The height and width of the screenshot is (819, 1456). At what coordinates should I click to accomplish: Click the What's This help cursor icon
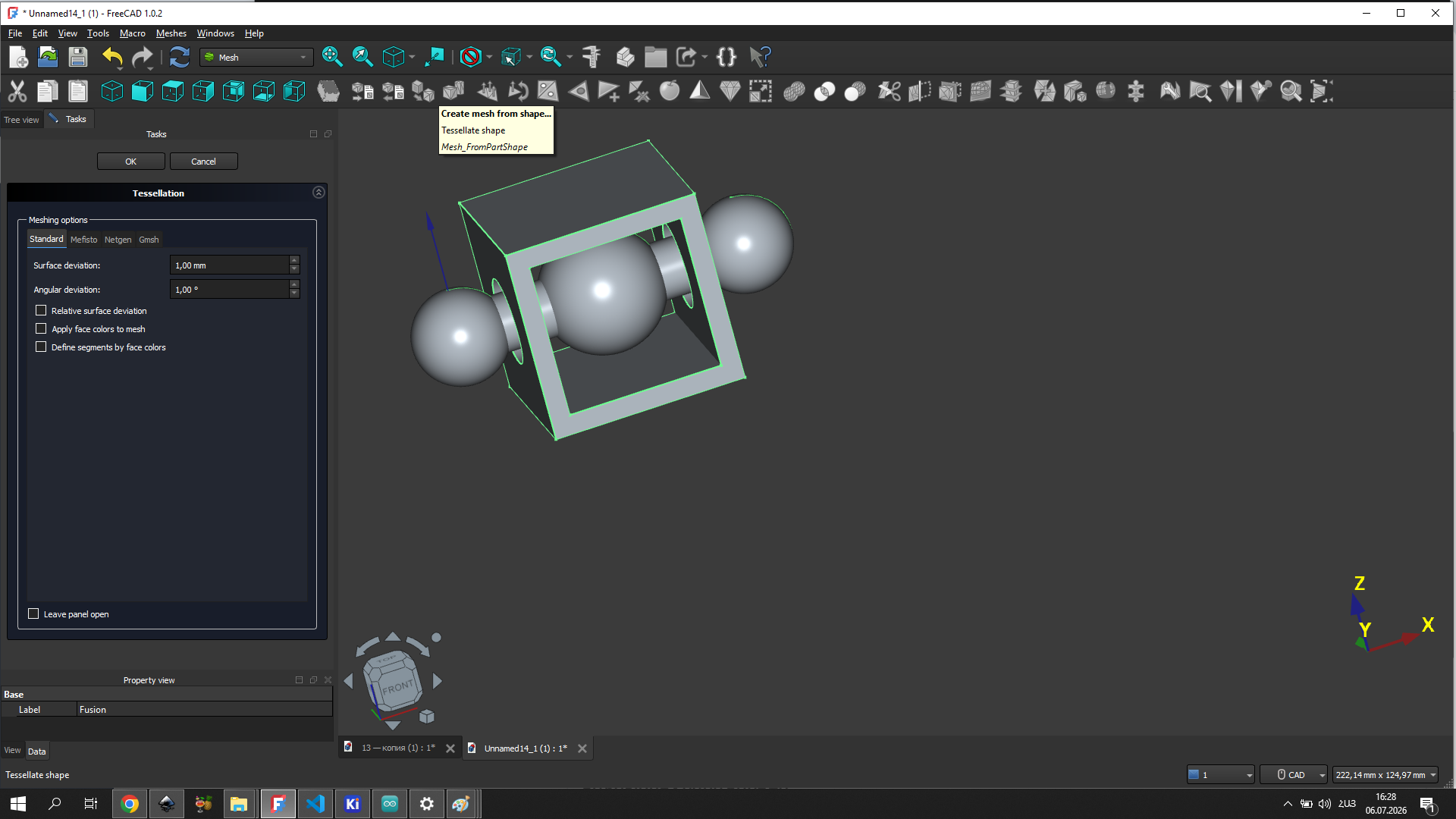tap(760, 57)
